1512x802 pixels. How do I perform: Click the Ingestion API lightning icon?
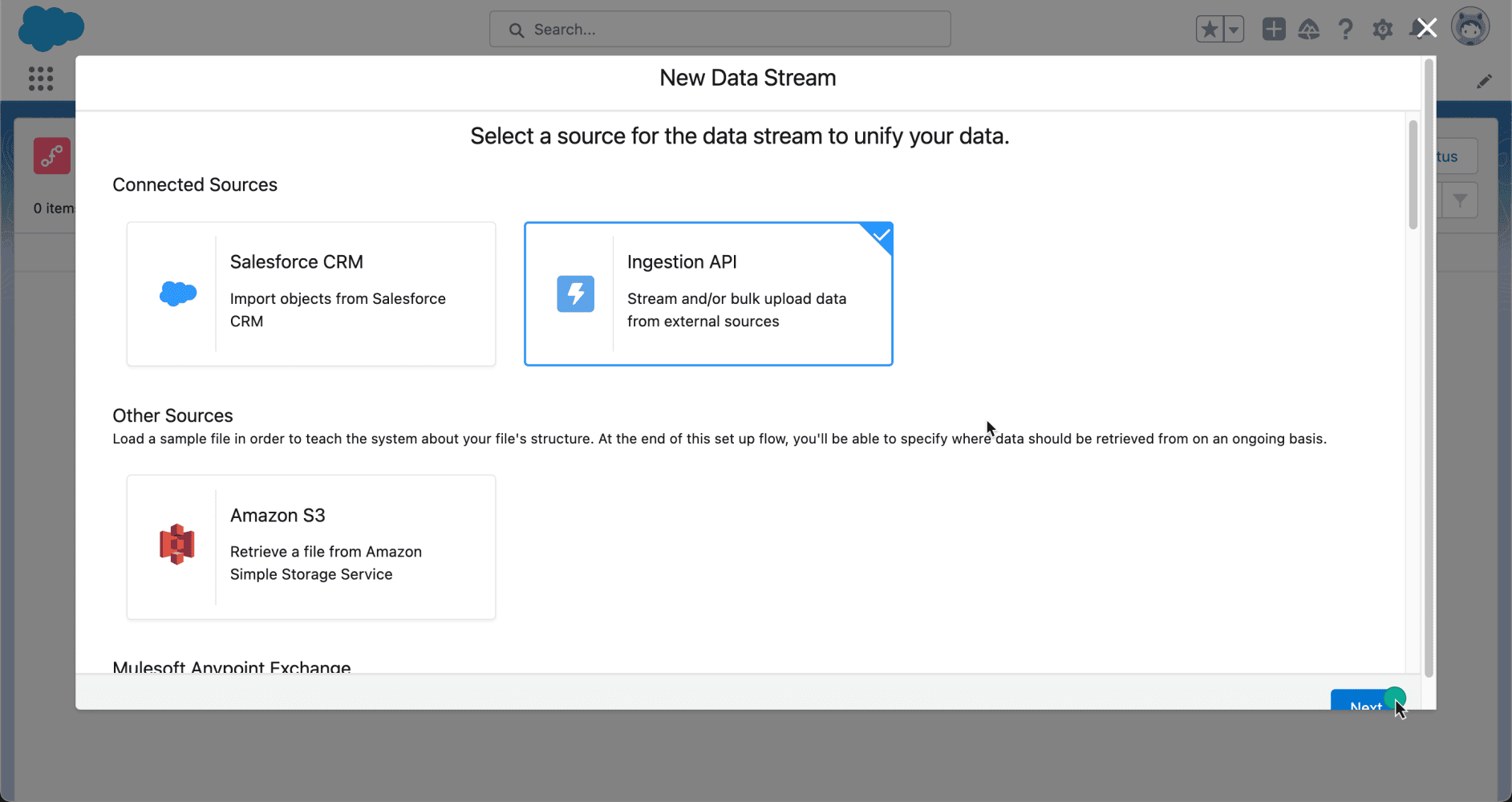576,294
